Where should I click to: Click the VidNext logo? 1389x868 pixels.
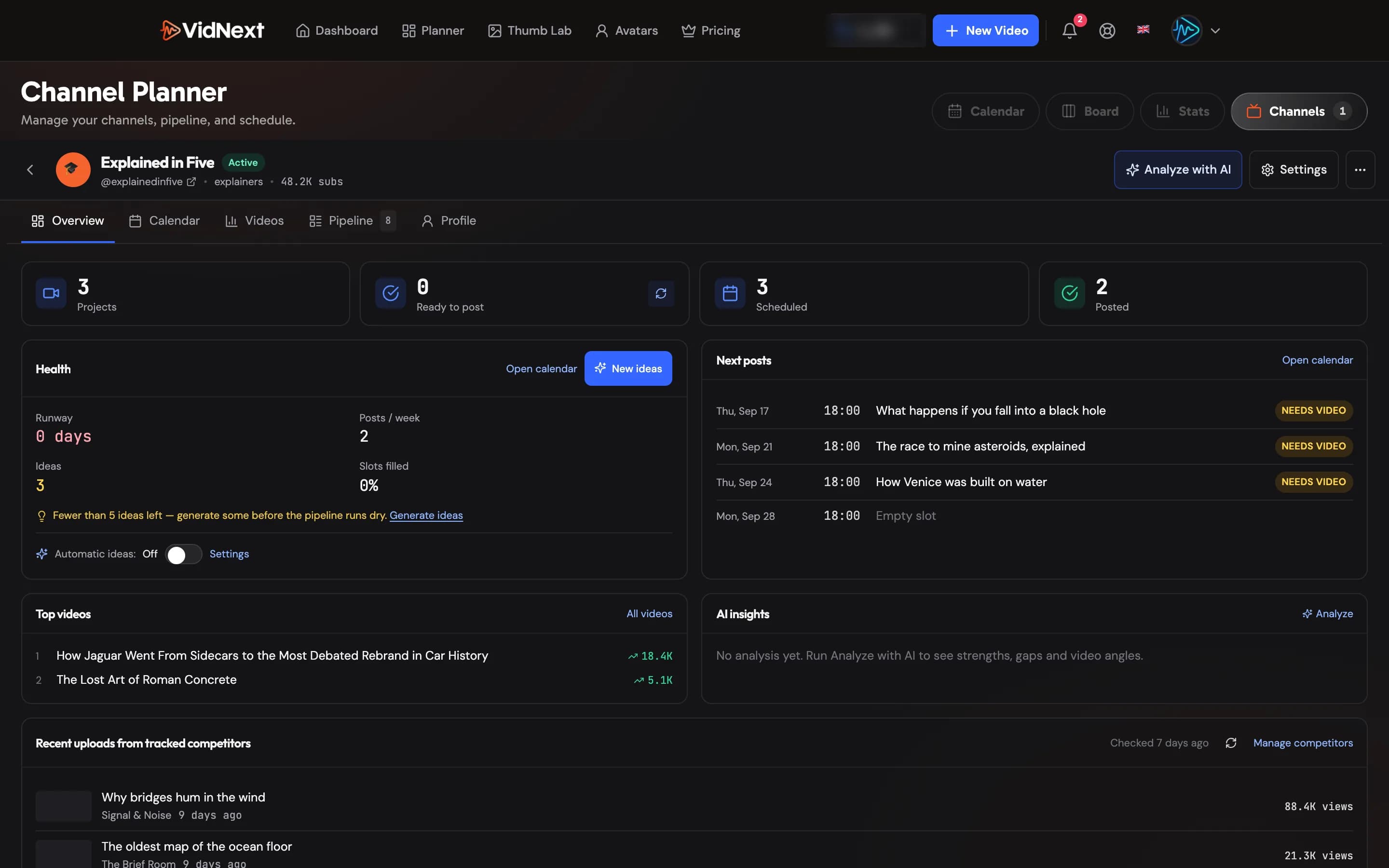click(212, 30)
